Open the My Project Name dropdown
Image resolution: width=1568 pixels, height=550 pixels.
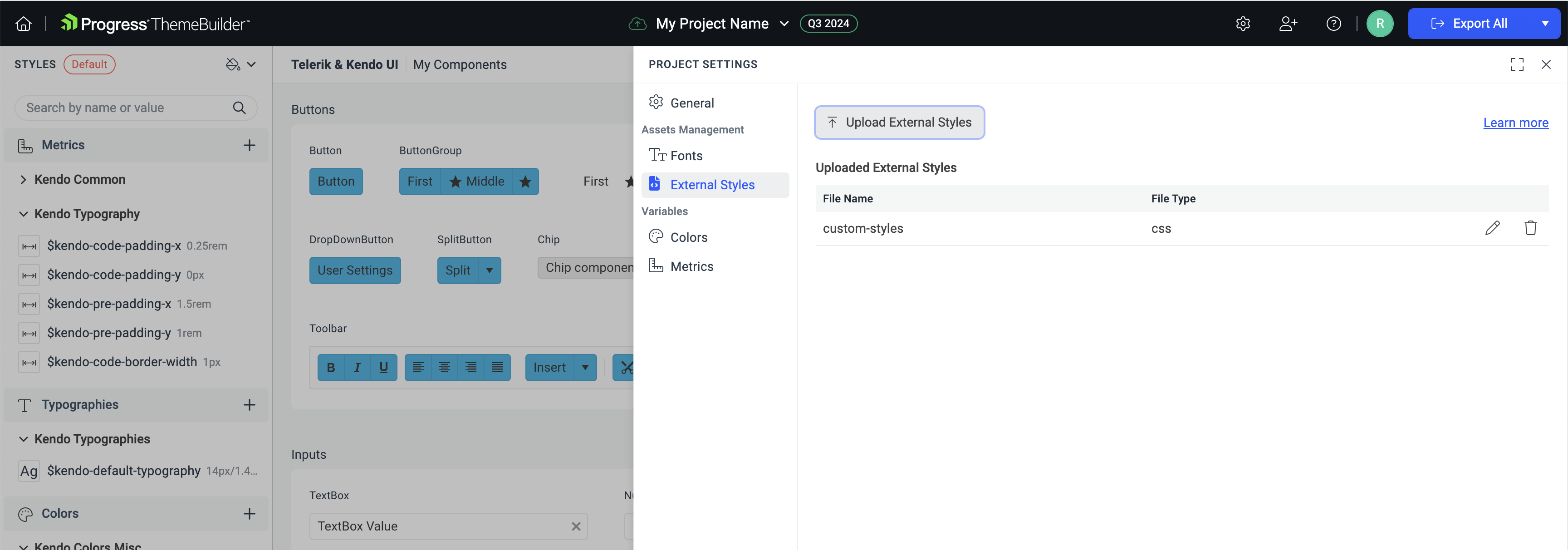click(x=784, y=23)
